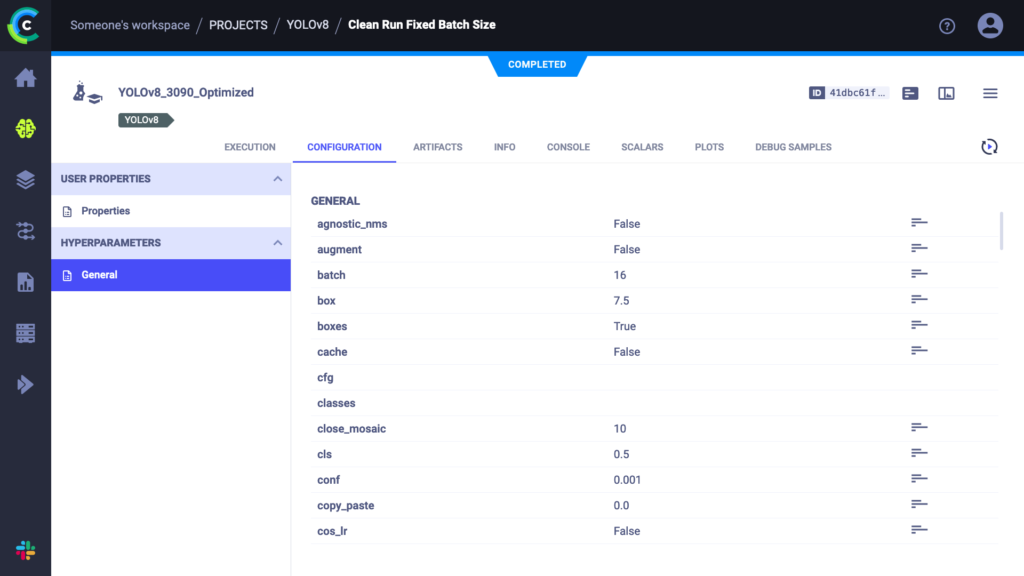Select Properties under User Properties
Screen dimensions: 1024x576
[171, 211]
